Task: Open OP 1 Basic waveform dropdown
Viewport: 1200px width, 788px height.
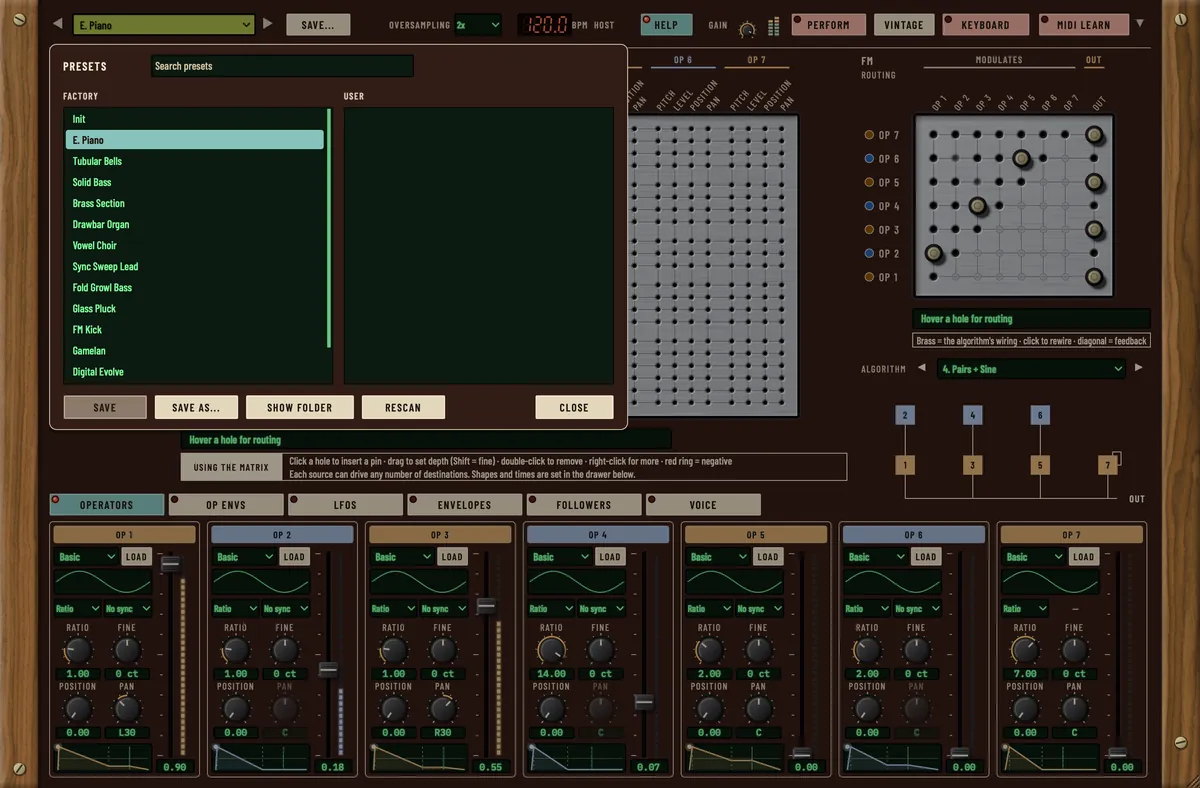Action: [86, 557]
